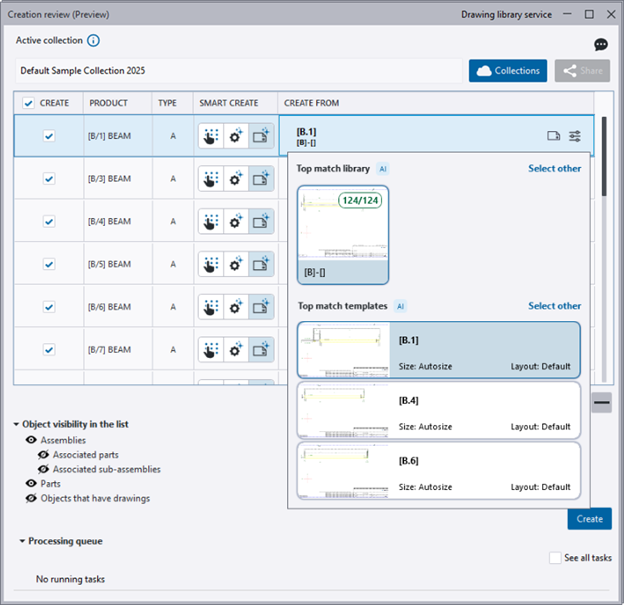Select drawing template icon in B/6 row
Image resolution: width=624 pixels, height=605 pixels.
tap(261, 307)
